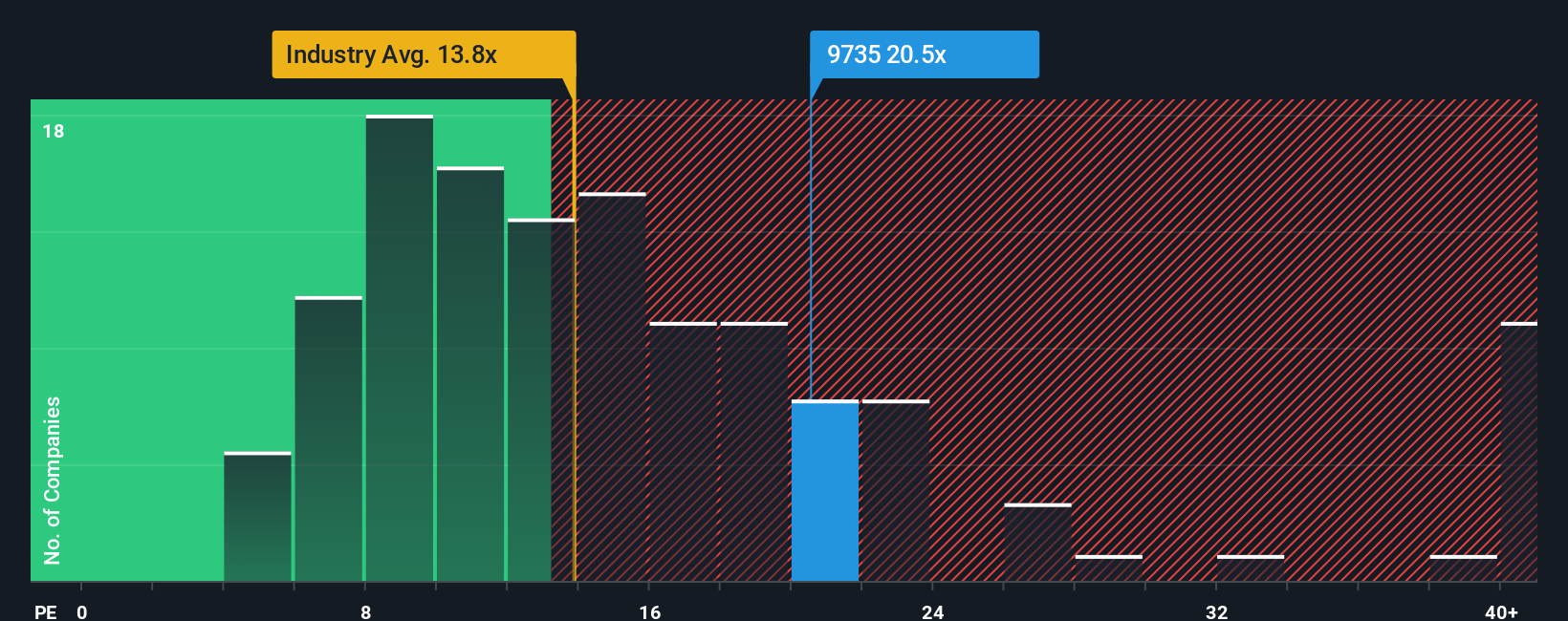Click the No. of Companies label
The width and height of the screenshot is (1568, 621).
tap(53, 481)
